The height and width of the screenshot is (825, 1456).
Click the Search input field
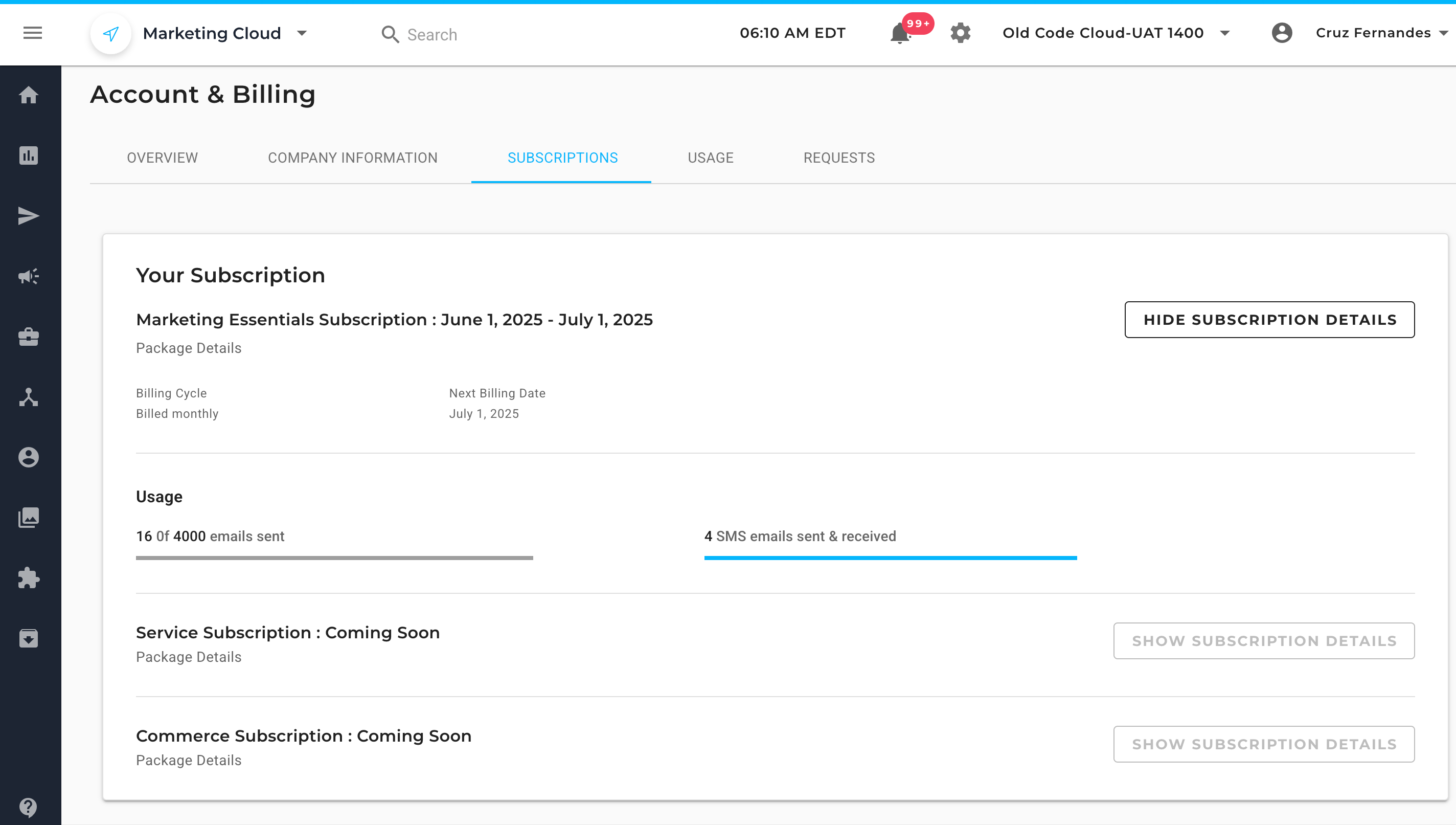click(432, 35)
